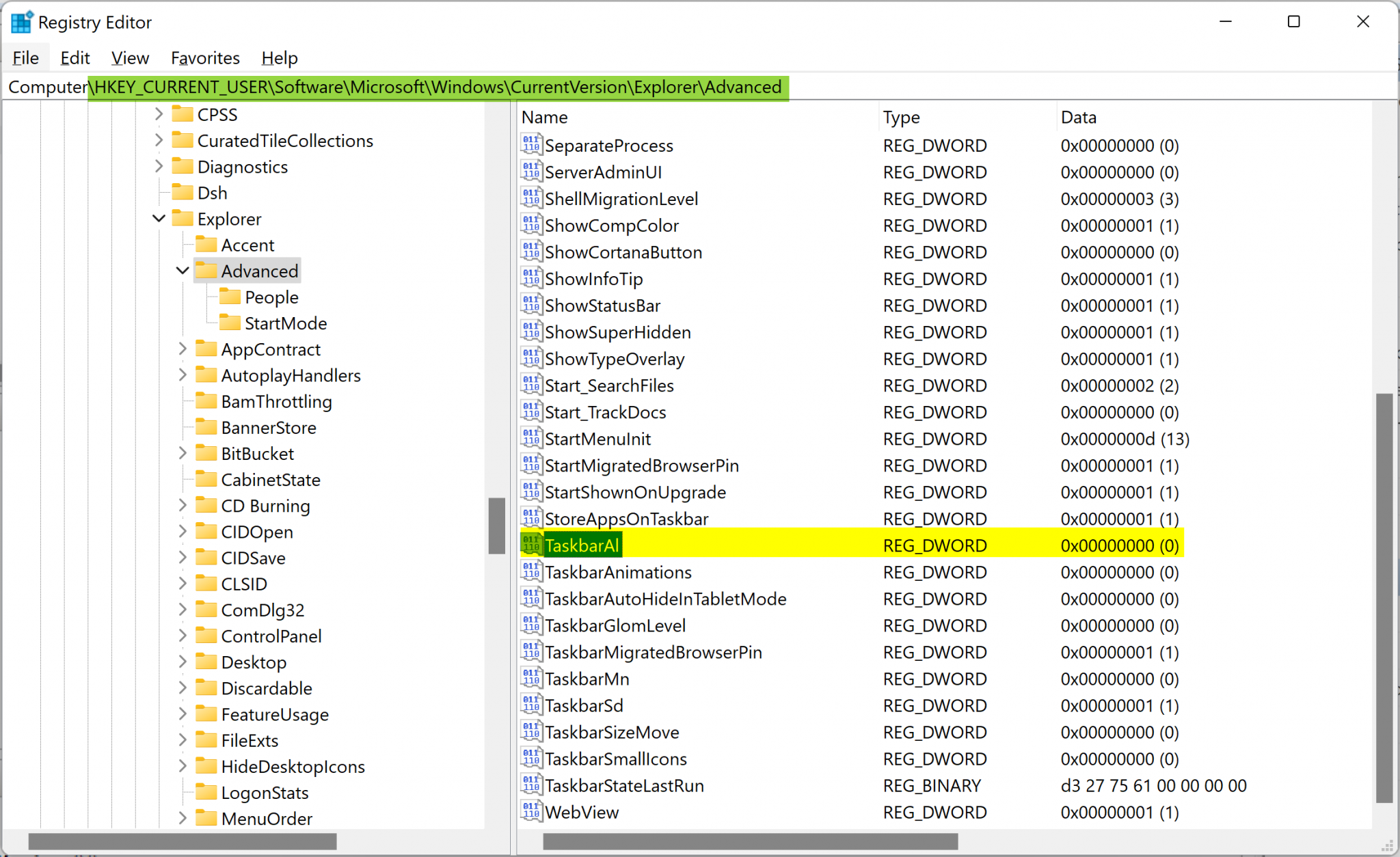Screen dimensions: 1400x857
Task: Select the Accent folder icon
Action: coord(206,244)
